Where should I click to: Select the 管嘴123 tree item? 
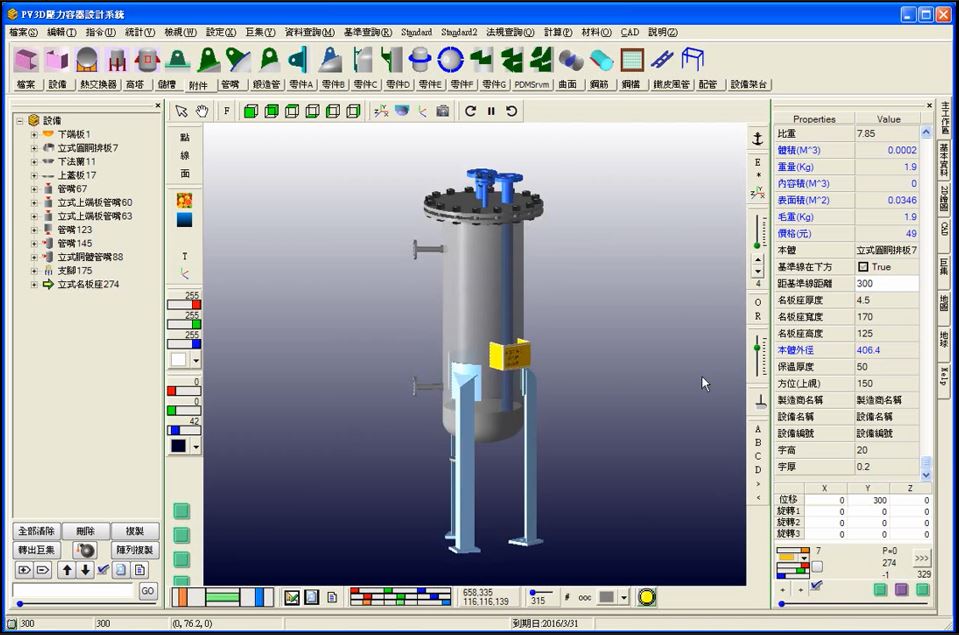click(x=75, y=230)
